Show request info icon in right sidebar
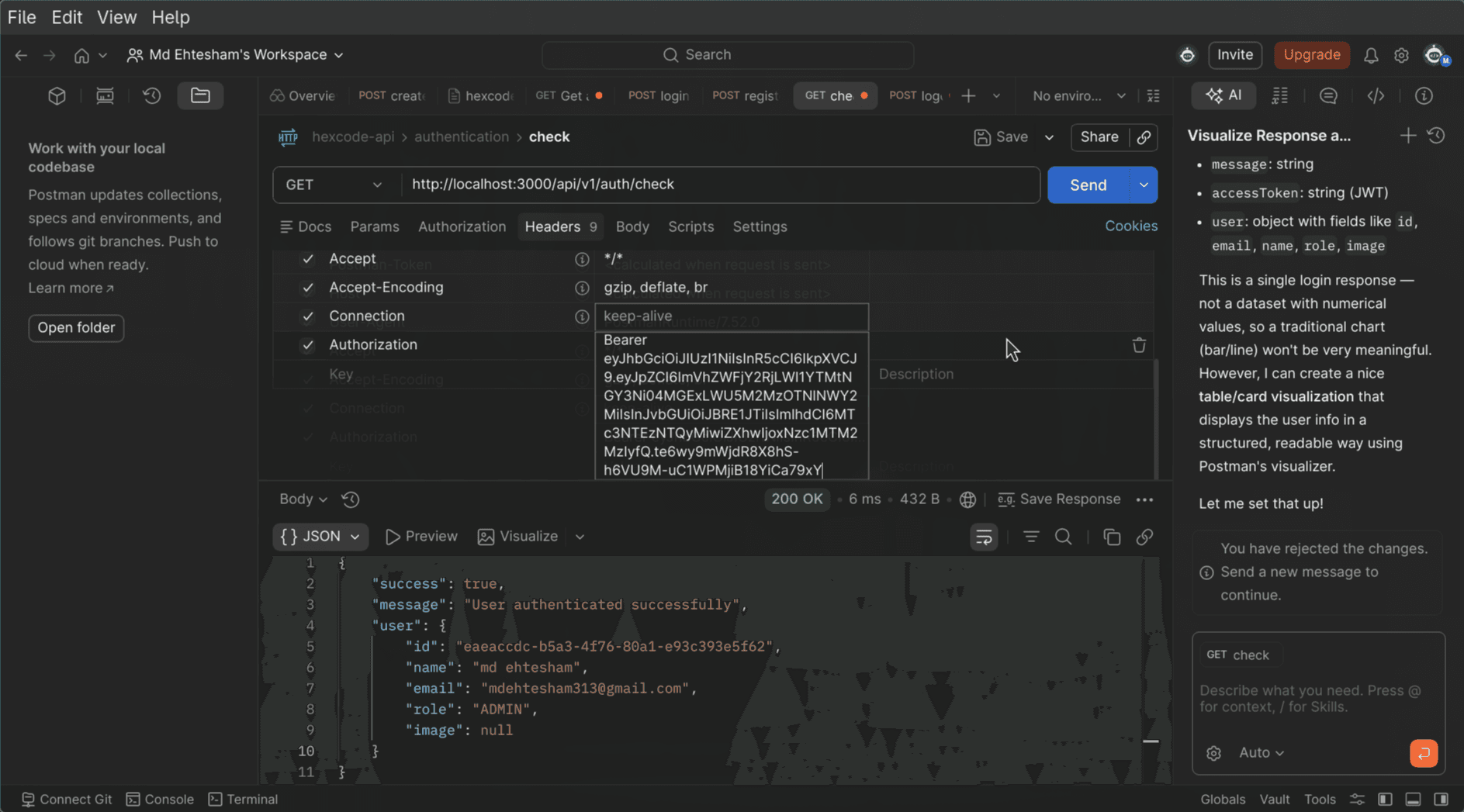 tap(1424, 95)
